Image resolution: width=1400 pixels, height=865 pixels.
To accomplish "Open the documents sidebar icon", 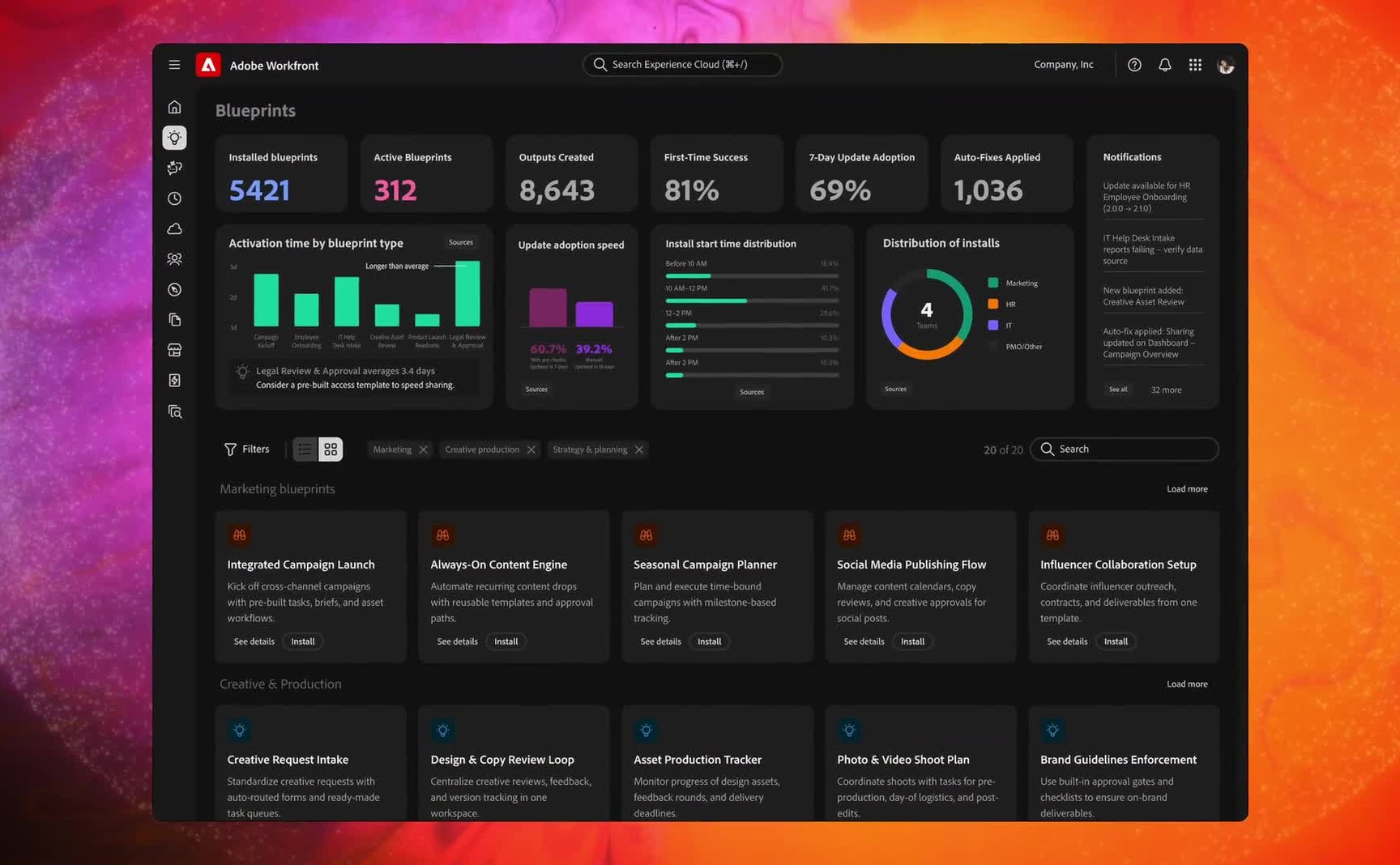I will (x=174, y=320).
